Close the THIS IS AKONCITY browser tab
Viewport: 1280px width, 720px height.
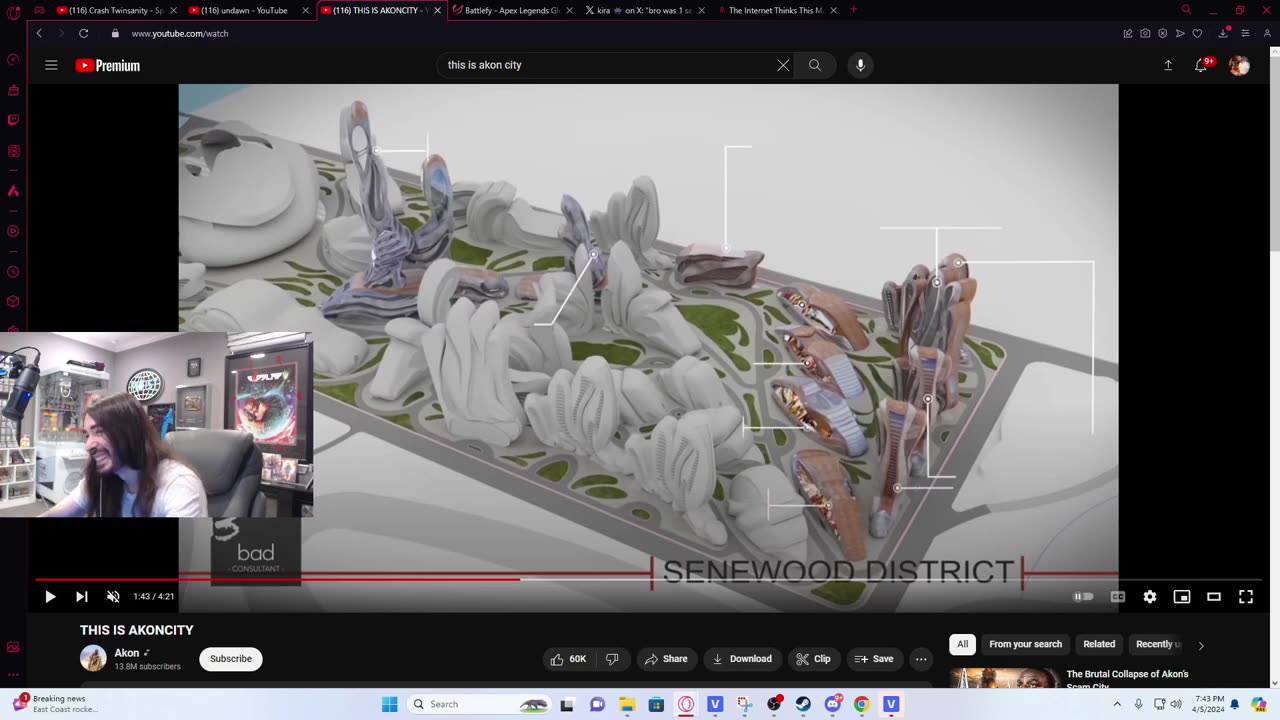click(437, 10)
